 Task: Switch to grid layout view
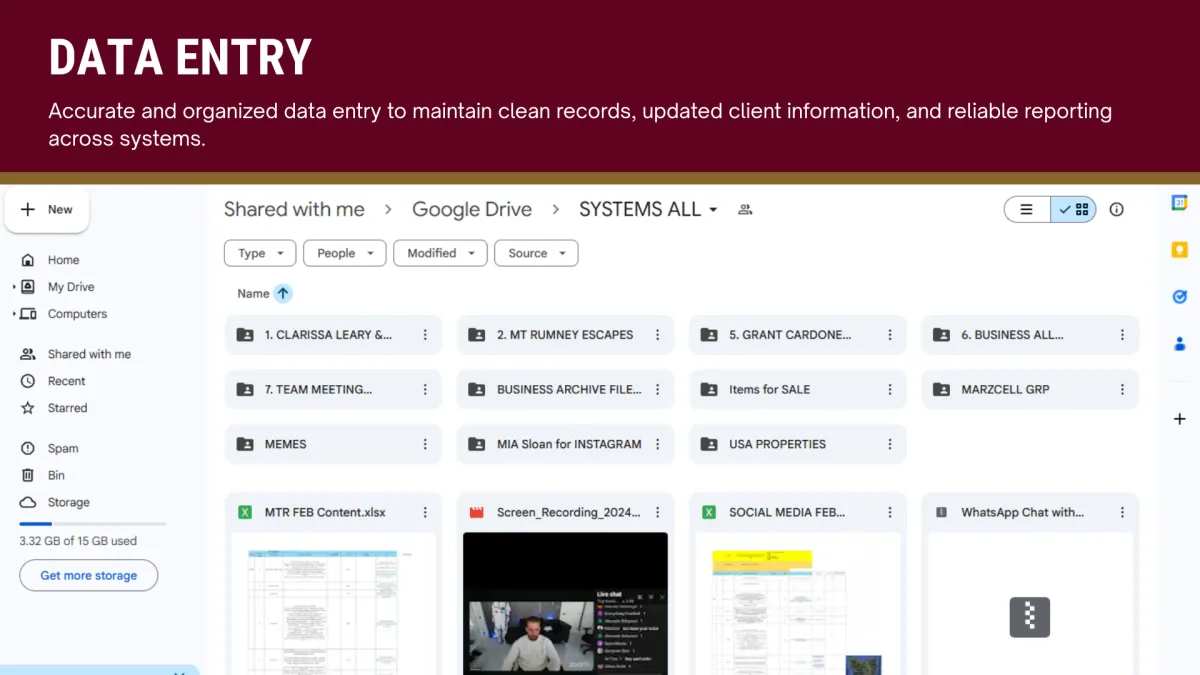[x=1074, y=210]
